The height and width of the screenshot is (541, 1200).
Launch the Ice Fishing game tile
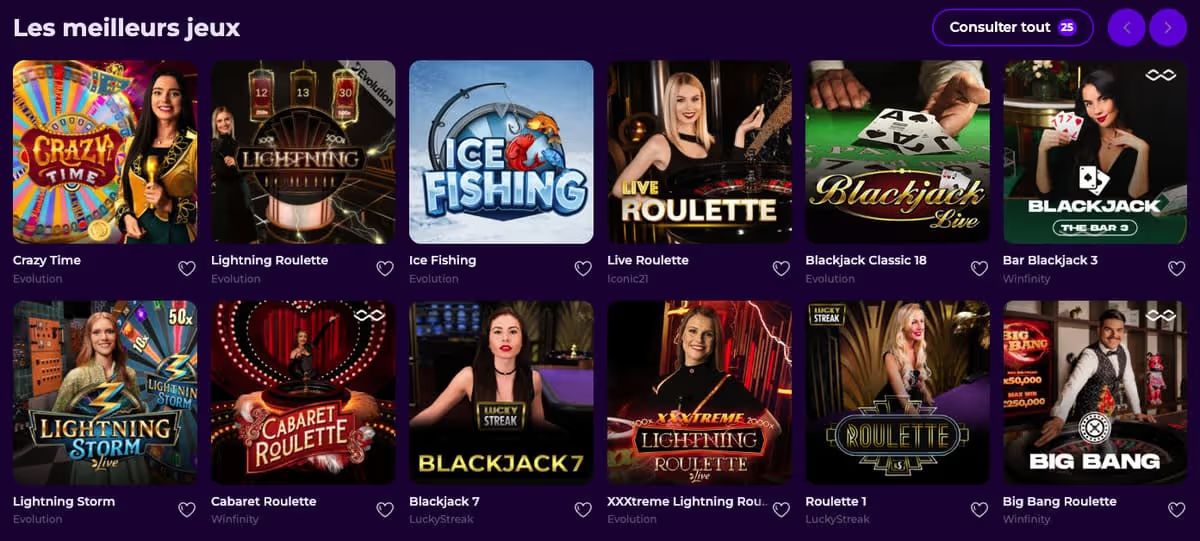[501, 152]
